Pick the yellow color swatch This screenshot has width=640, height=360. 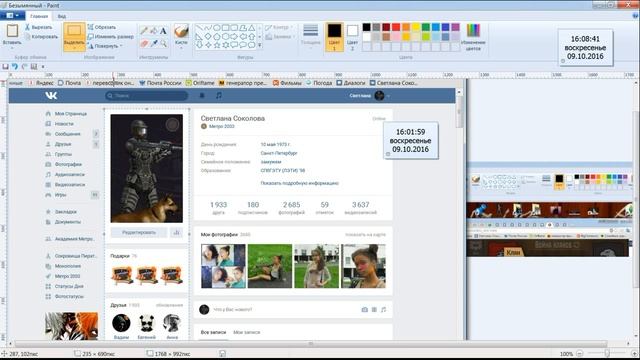(416, 27)
